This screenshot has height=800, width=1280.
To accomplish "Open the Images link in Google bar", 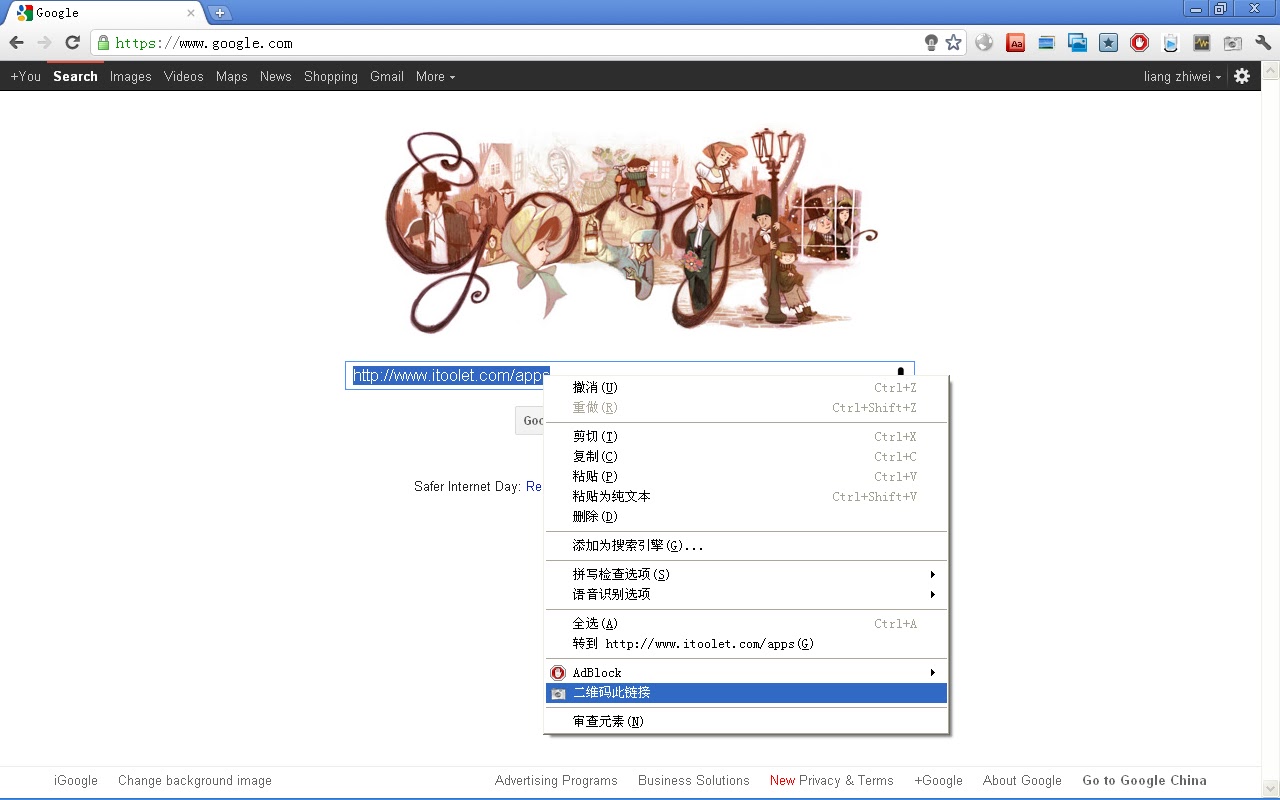I will pyautogui.click(x=131, y=76).
